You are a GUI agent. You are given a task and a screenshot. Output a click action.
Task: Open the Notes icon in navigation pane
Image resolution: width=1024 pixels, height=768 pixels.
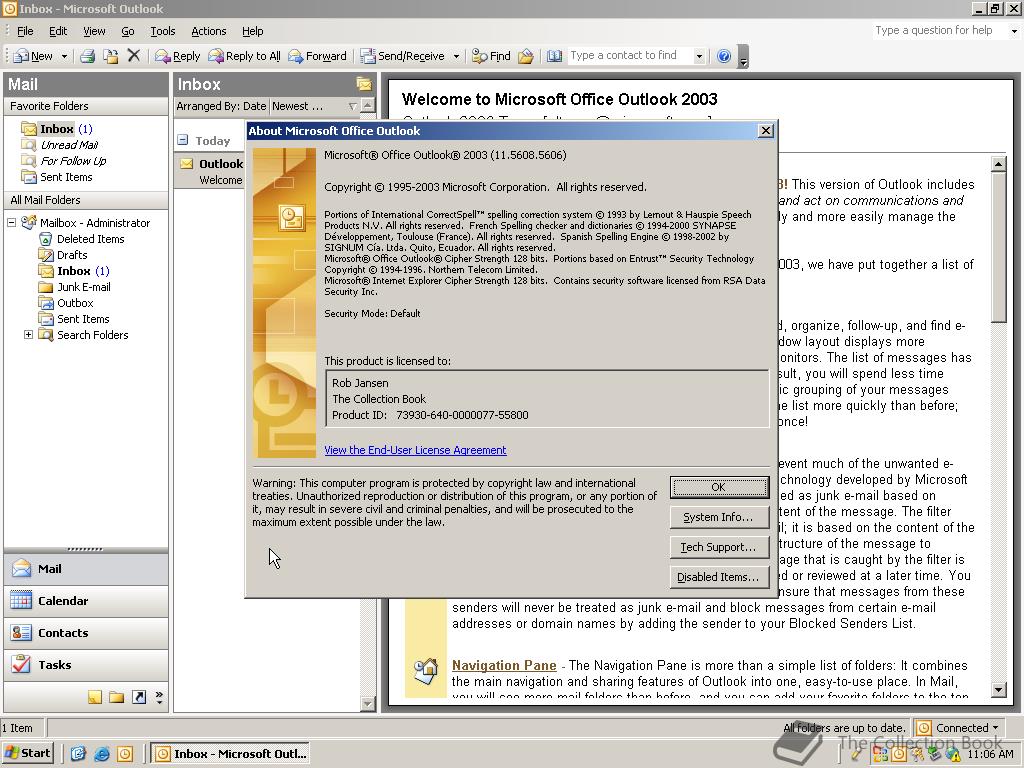(x=95, y=697)
